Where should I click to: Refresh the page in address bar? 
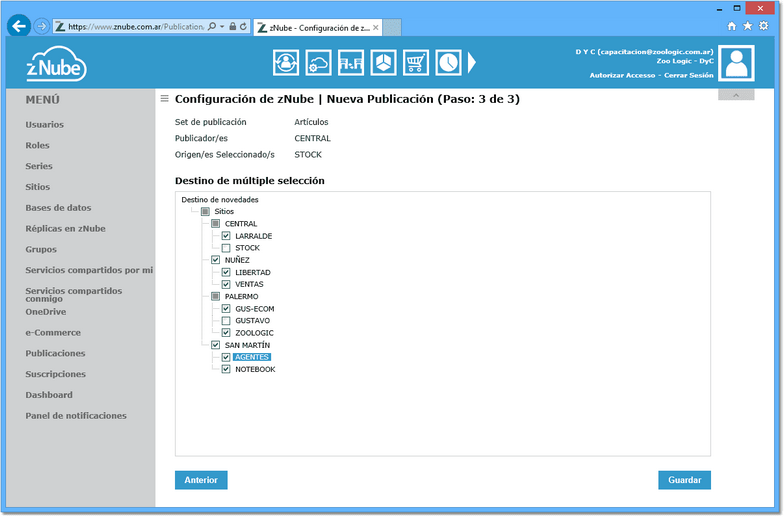pos(243,26)
